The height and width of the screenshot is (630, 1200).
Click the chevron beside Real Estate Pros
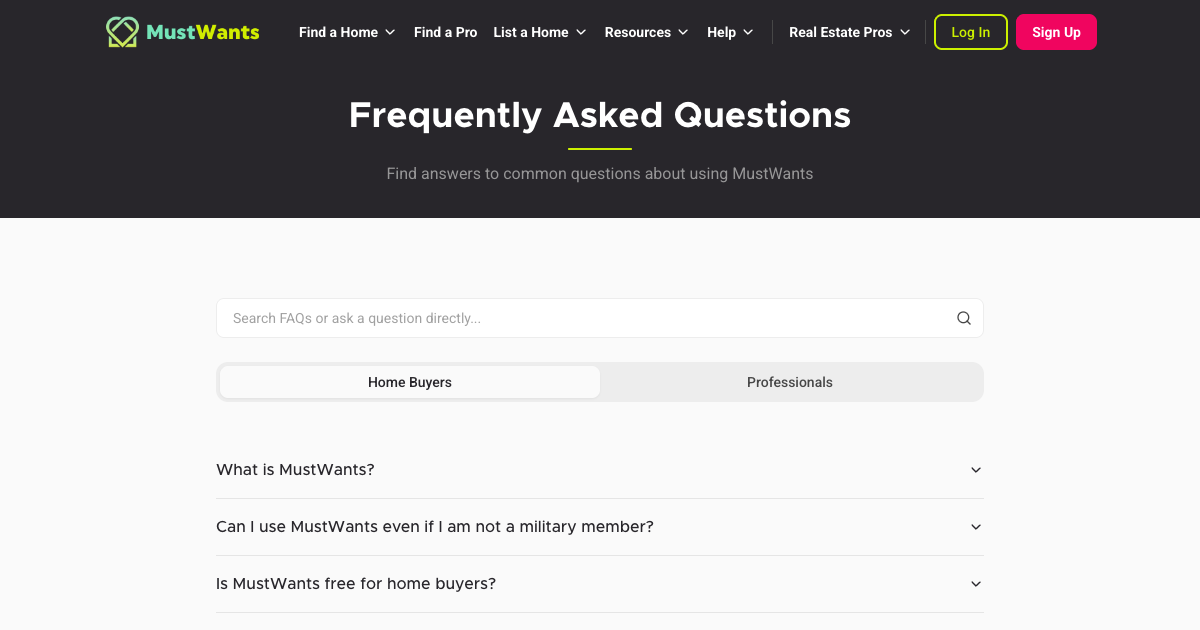[x=905, y=33]
